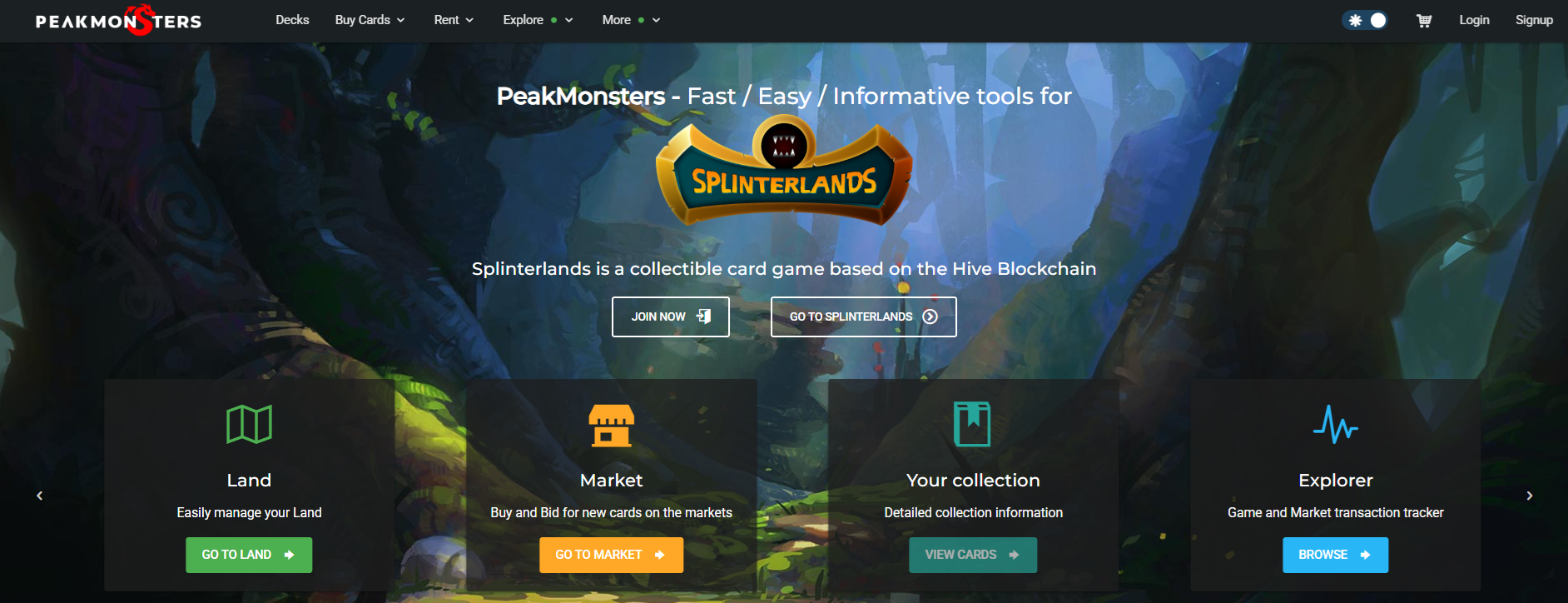
Task: Open the More dropdown menu
Action: point(631,20)
